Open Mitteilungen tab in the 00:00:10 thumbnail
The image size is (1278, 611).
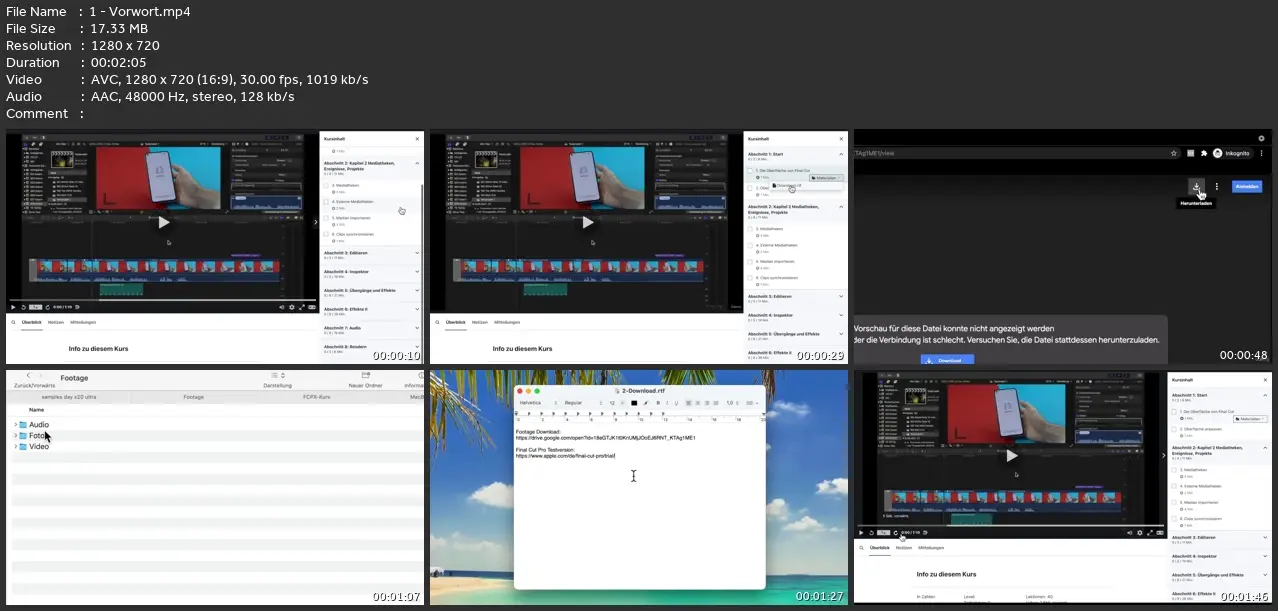(83, 322)
